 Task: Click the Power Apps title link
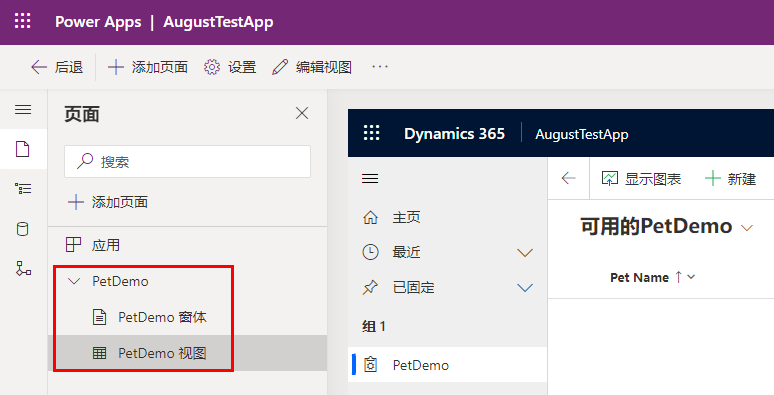[98, 22]
